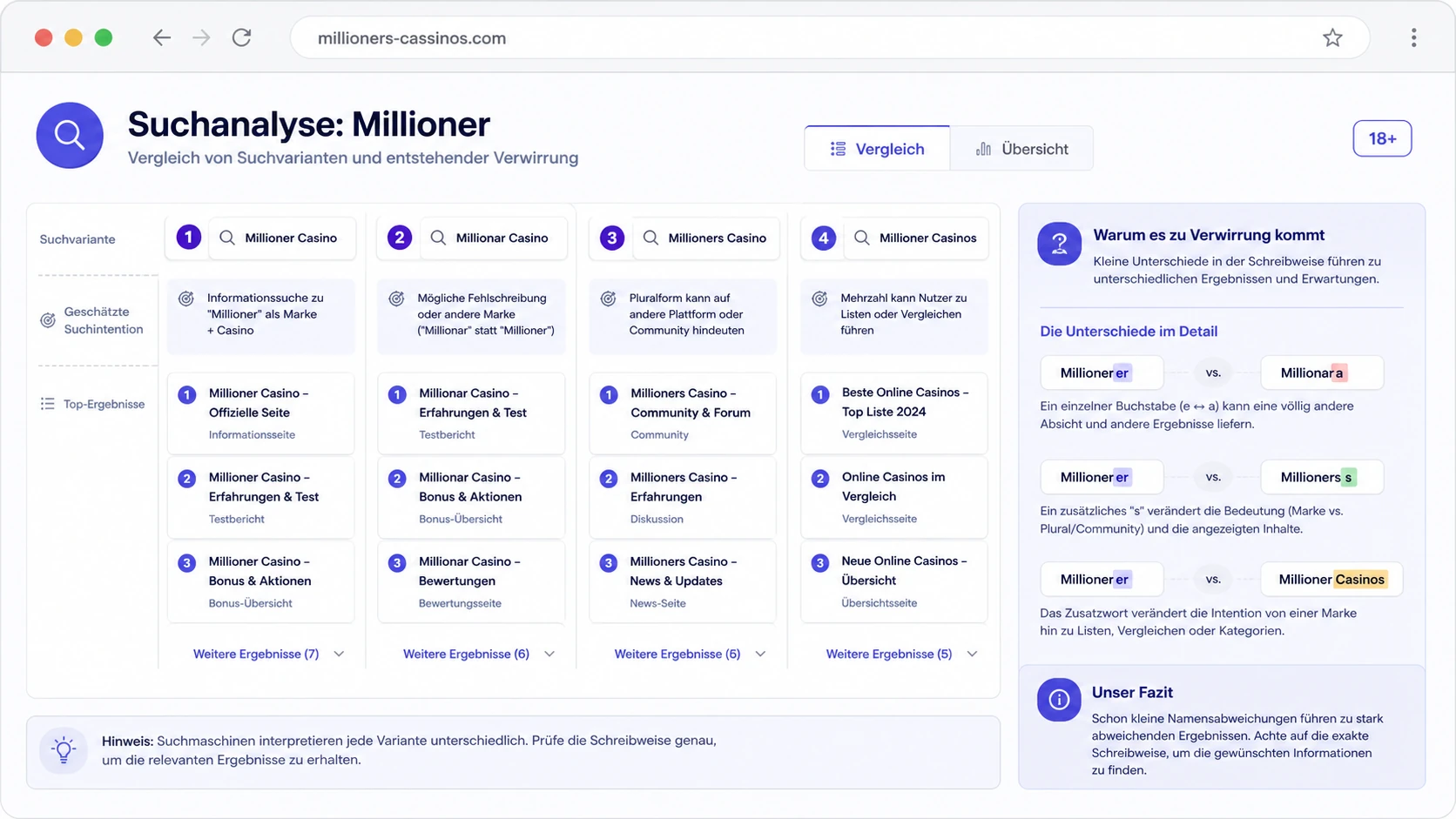This screenshot has height=819, width=1456.
Task: Open the browser three-dot menu
Action: pyautogui.click(x=1413, y=37)
